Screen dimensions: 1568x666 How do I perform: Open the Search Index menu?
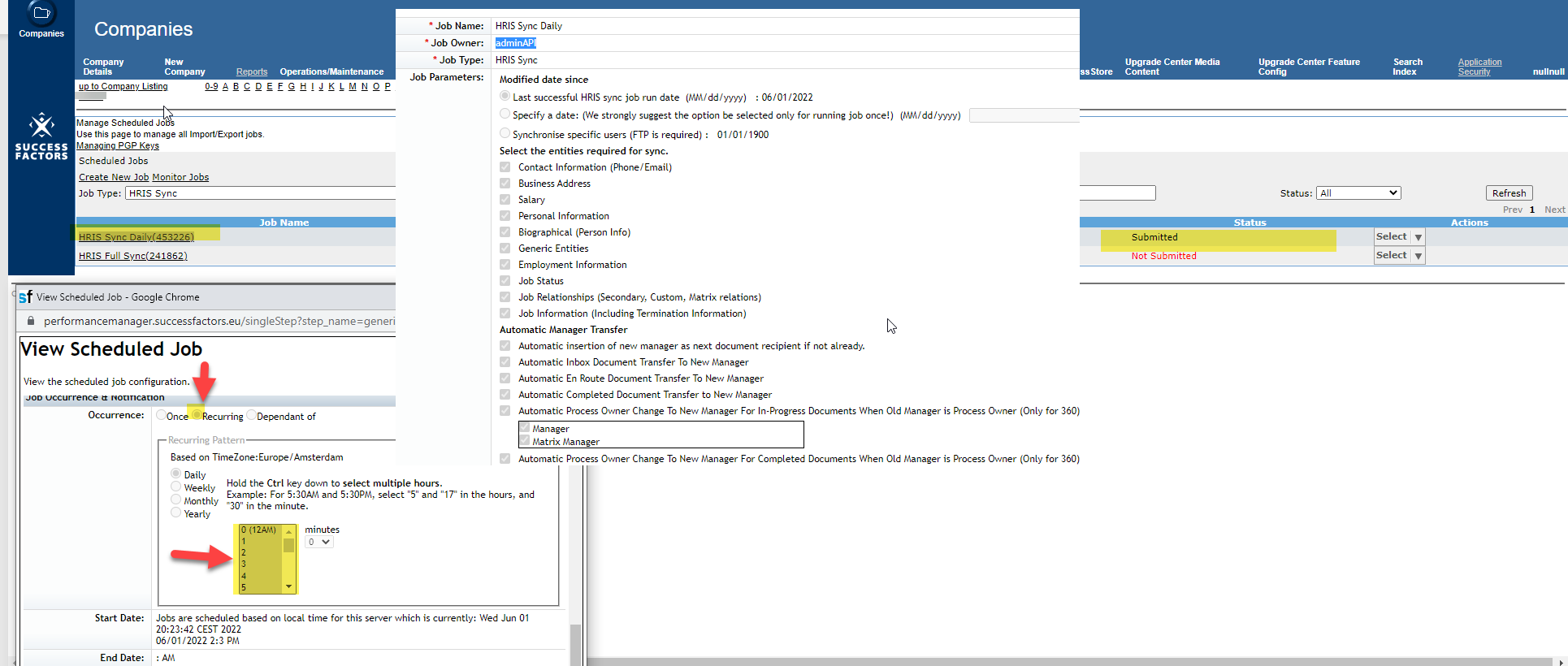pos(1407,67)
